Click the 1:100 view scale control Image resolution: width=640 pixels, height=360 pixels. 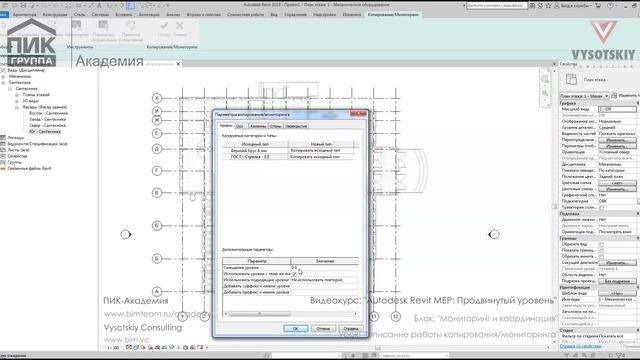pyautogui.click(x=113, y=348)
